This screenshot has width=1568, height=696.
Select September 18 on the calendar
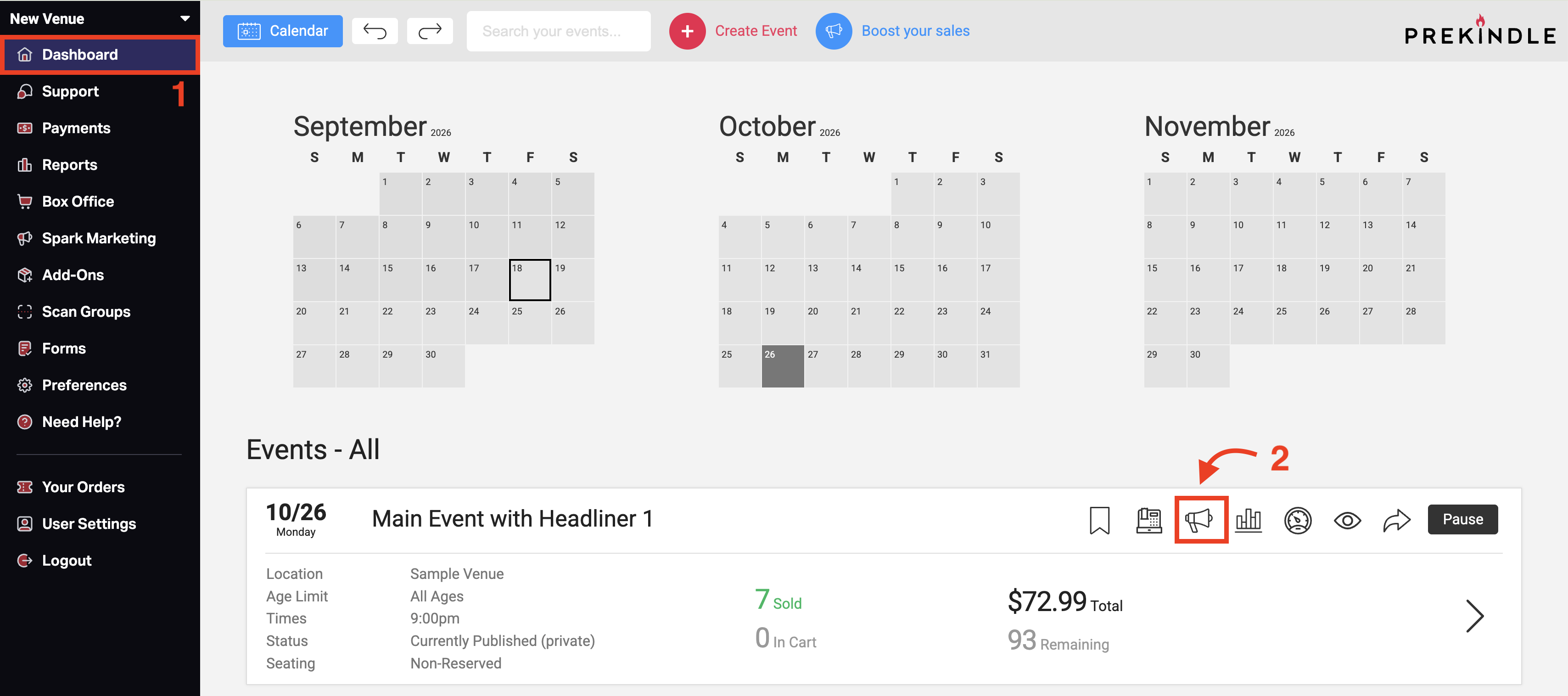pos(530,280)
